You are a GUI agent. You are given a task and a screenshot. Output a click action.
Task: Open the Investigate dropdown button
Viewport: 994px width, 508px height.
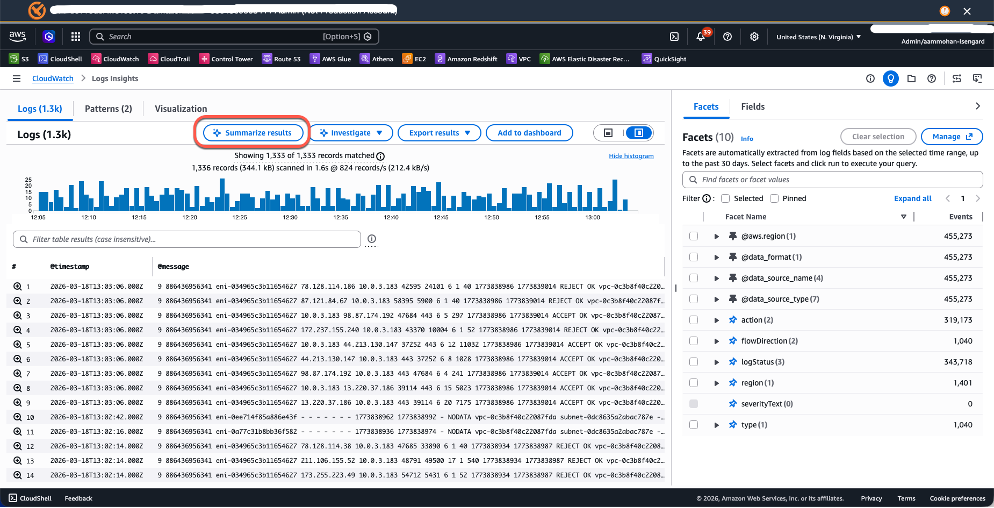351,133
